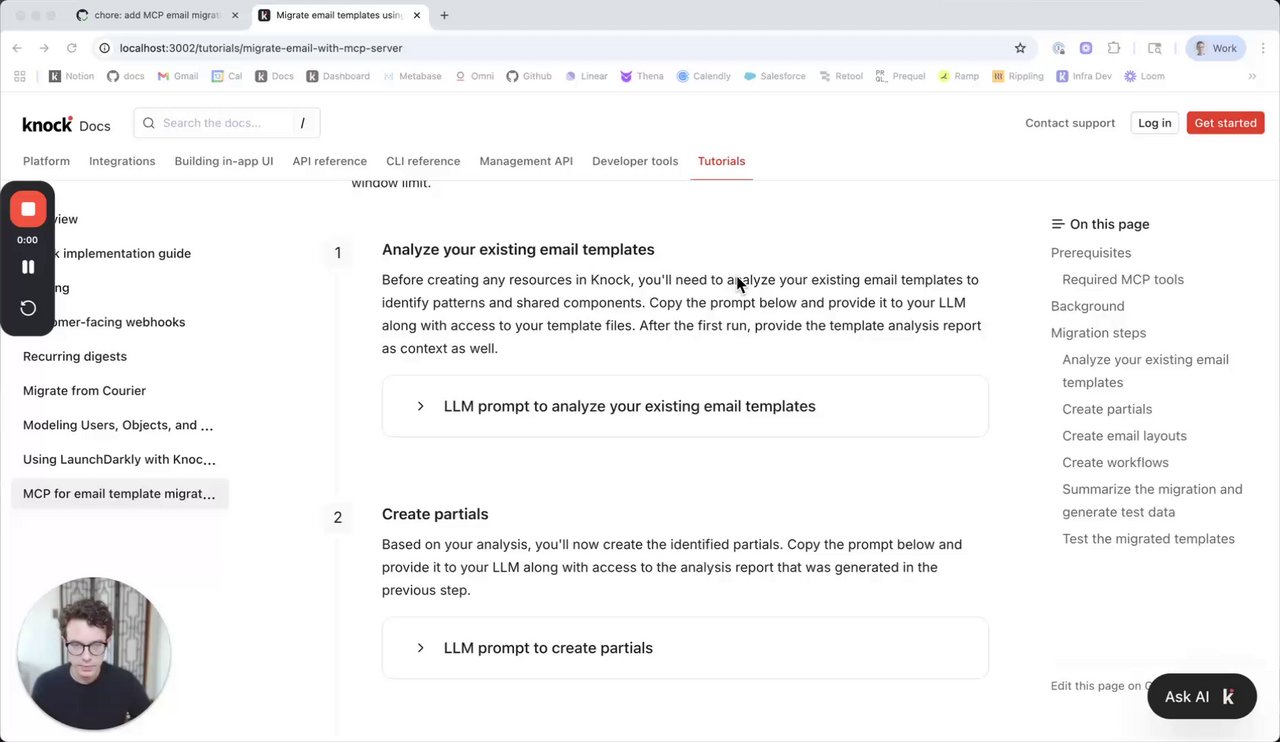The image size is (1280, 742).
Task: Open the CLI reference tab
Action: coord(423,161)
